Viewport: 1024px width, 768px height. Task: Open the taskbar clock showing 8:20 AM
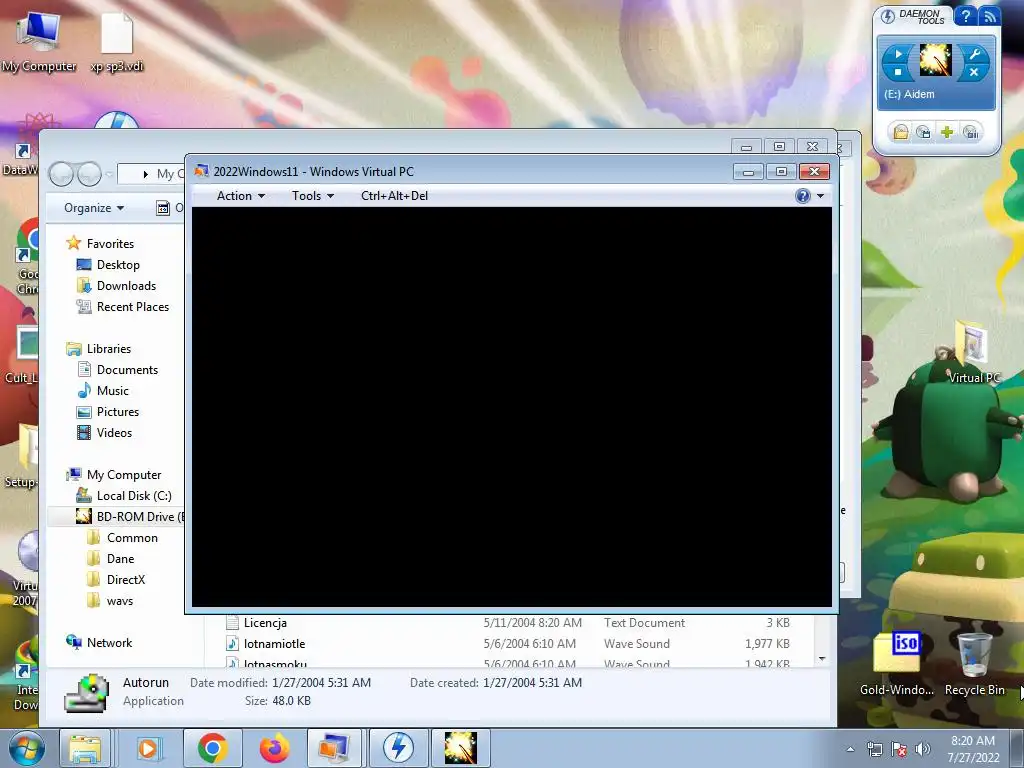973,749
